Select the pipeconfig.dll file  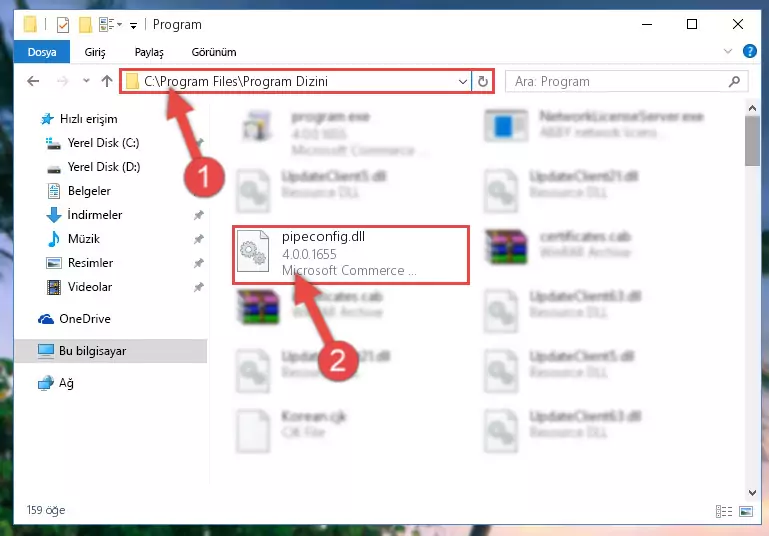(351, 255)
